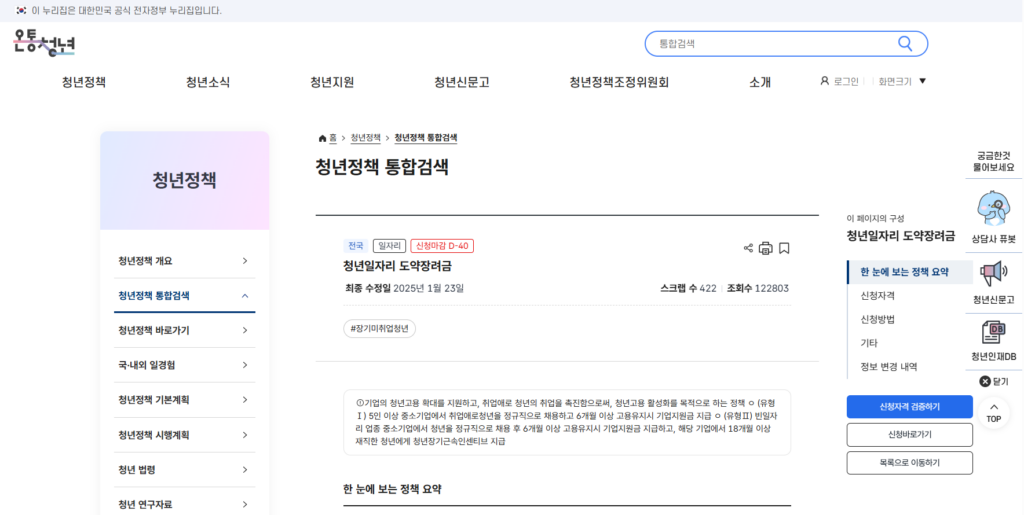Click the TOP scroll-up button
1024x515 pixels.
993,412
